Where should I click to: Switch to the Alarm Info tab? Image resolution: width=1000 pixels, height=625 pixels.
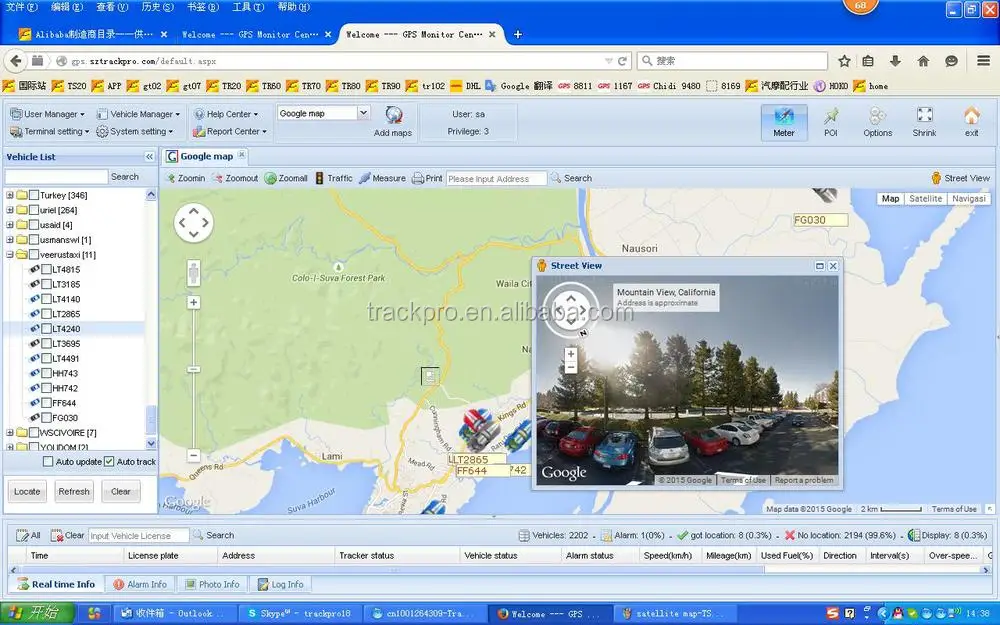[x=140, y=584]
